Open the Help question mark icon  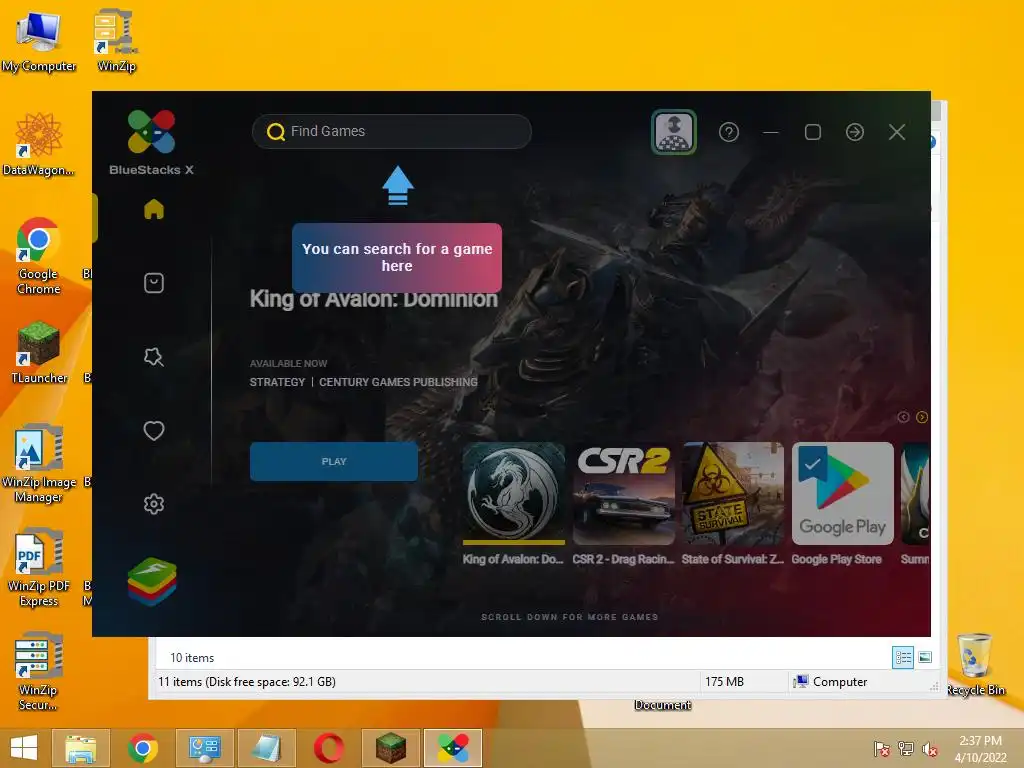pyautogui.click(x=729, y=132)
